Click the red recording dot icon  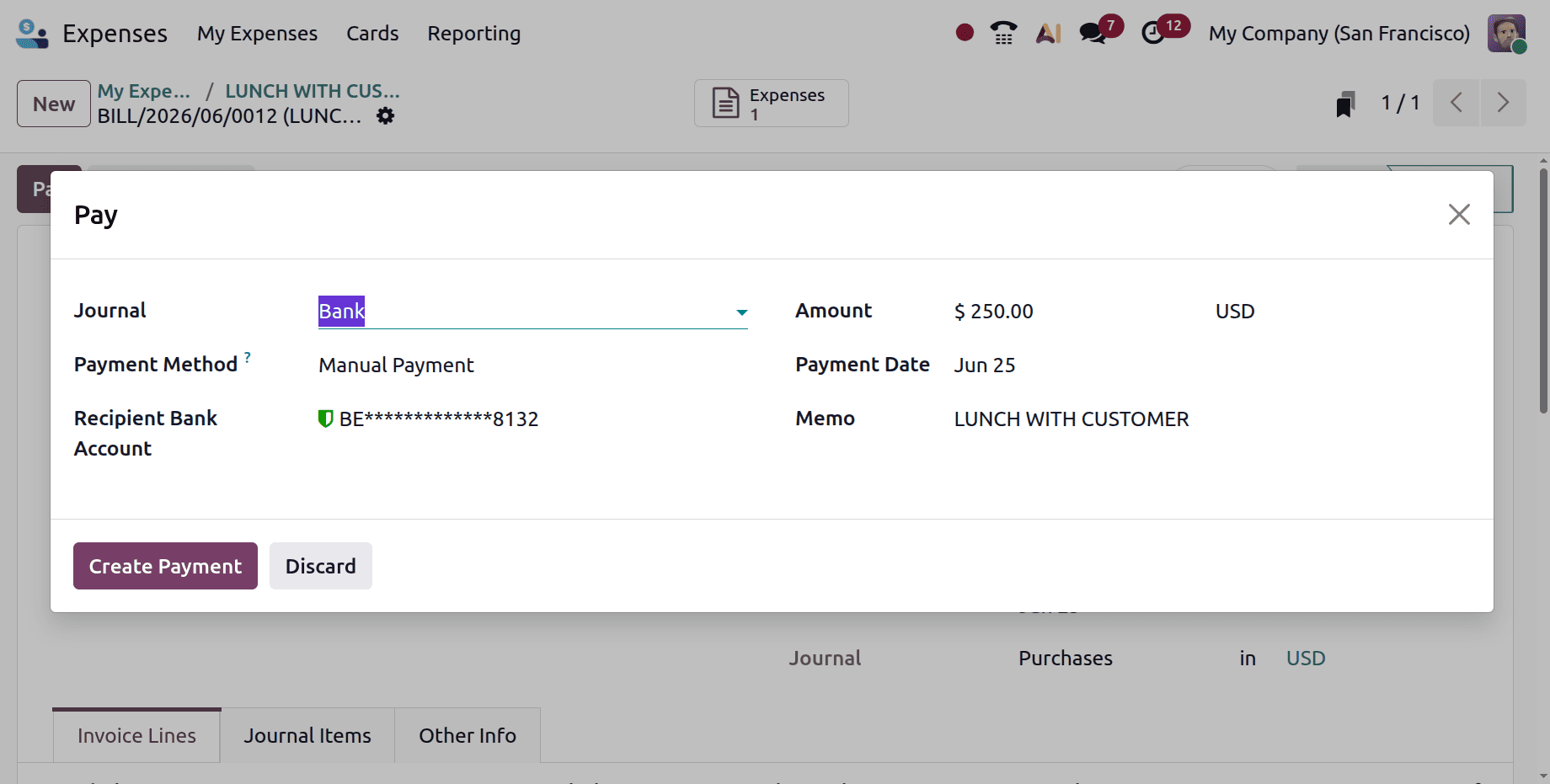click(x=965, y=33)
